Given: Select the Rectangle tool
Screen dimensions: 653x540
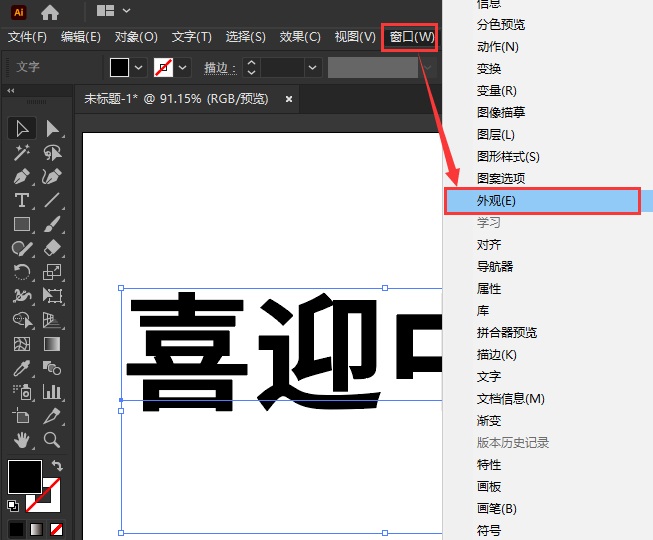Looking at the screenshot, I should (22, 224).
